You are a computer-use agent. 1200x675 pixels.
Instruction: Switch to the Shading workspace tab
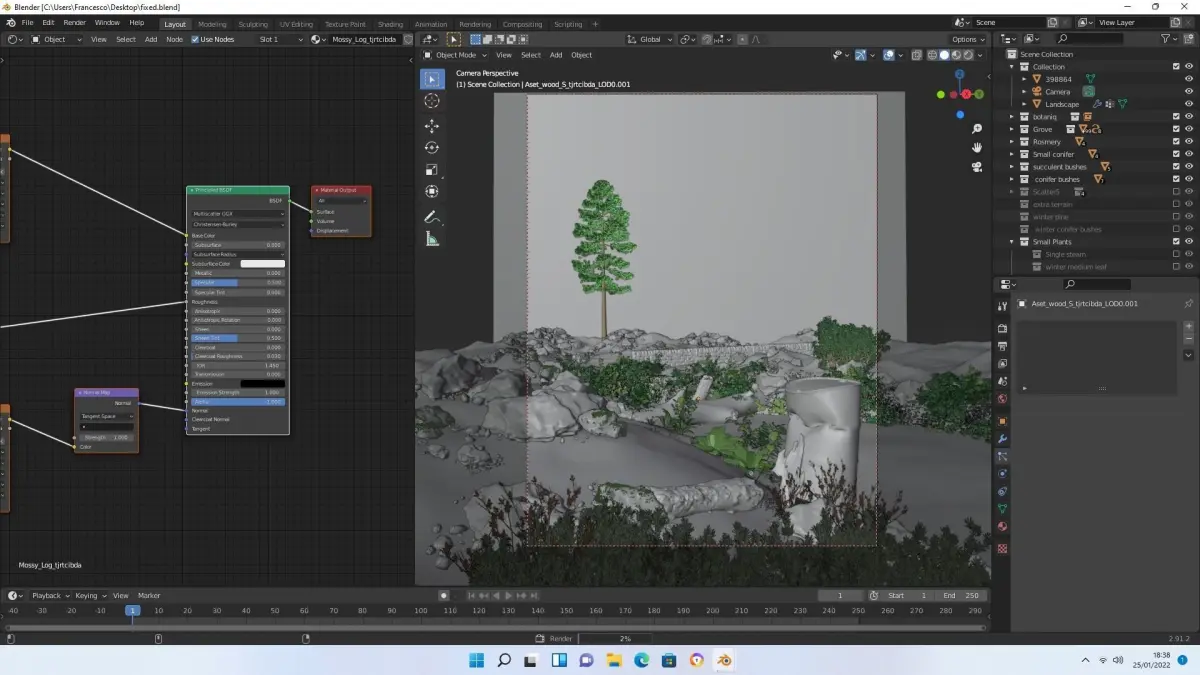(390, 24)
